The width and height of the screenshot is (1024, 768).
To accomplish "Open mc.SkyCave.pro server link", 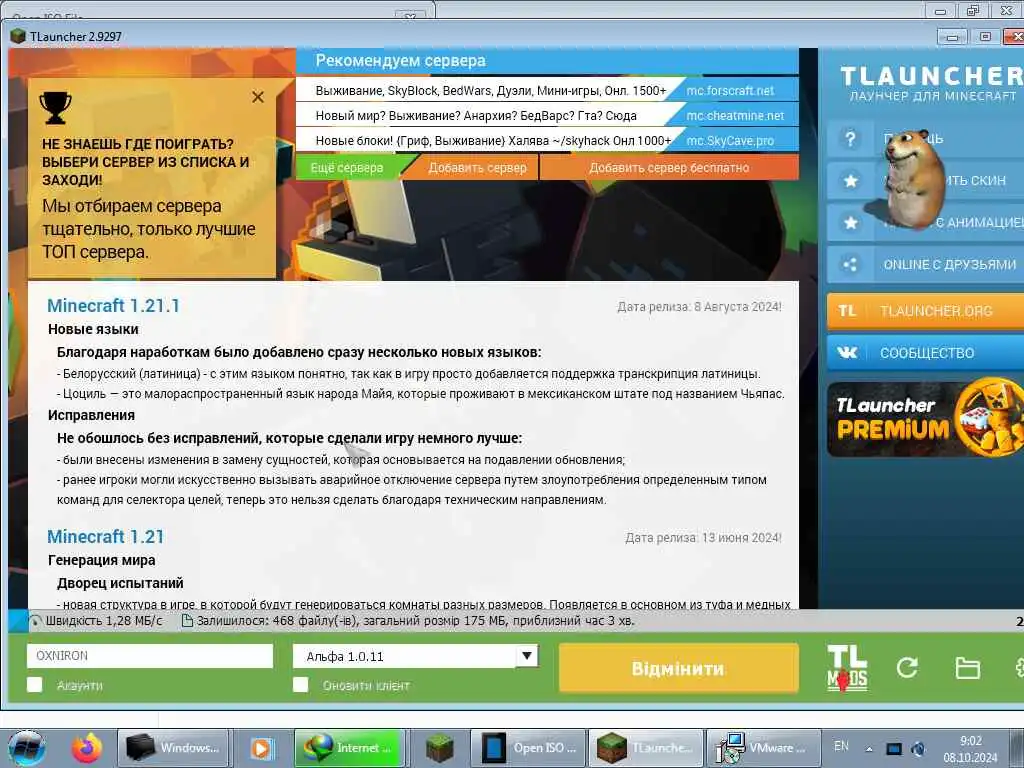I will pos(730,140).
